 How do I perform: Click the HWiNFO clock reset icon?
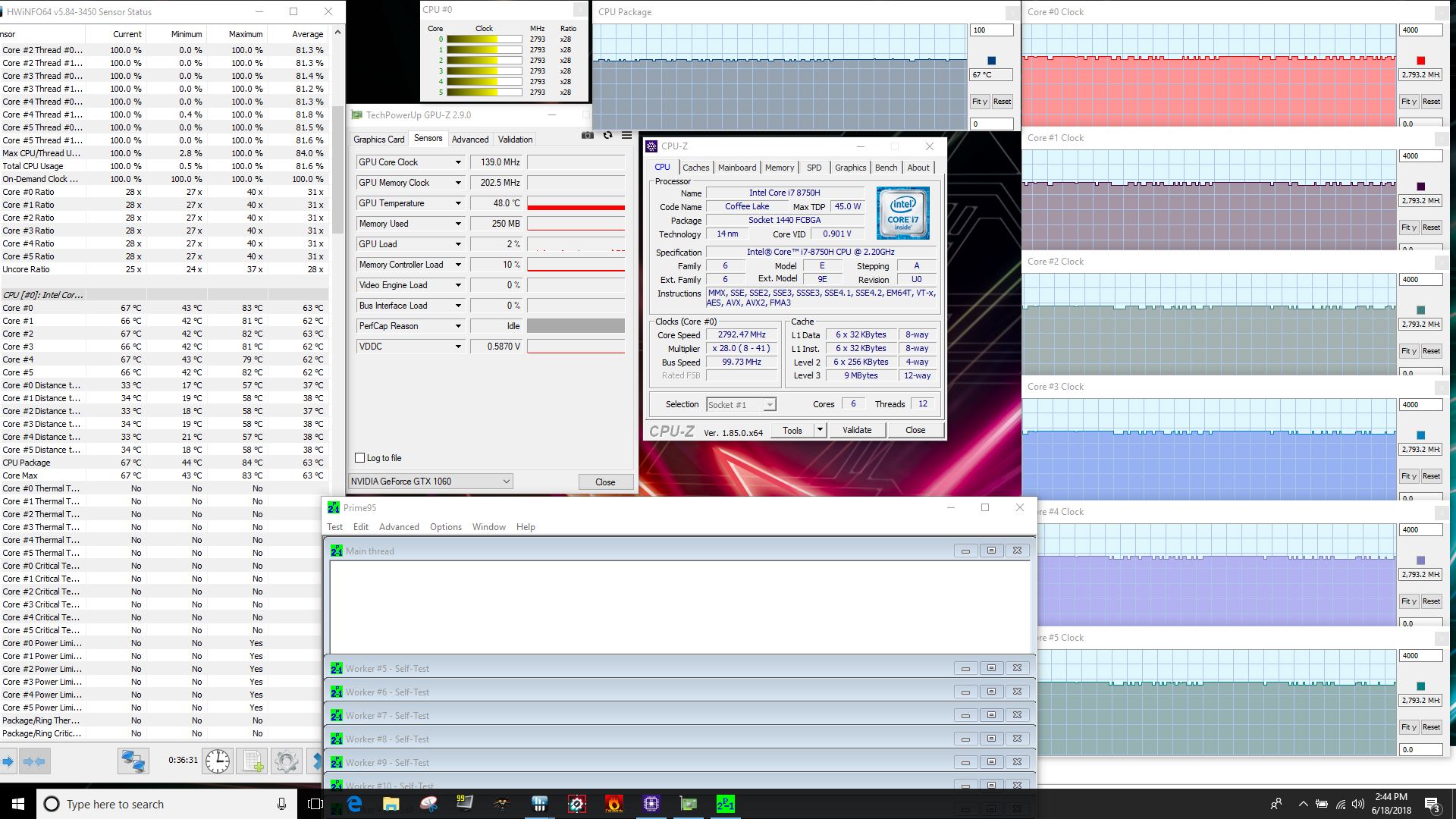tap(217, 761)
